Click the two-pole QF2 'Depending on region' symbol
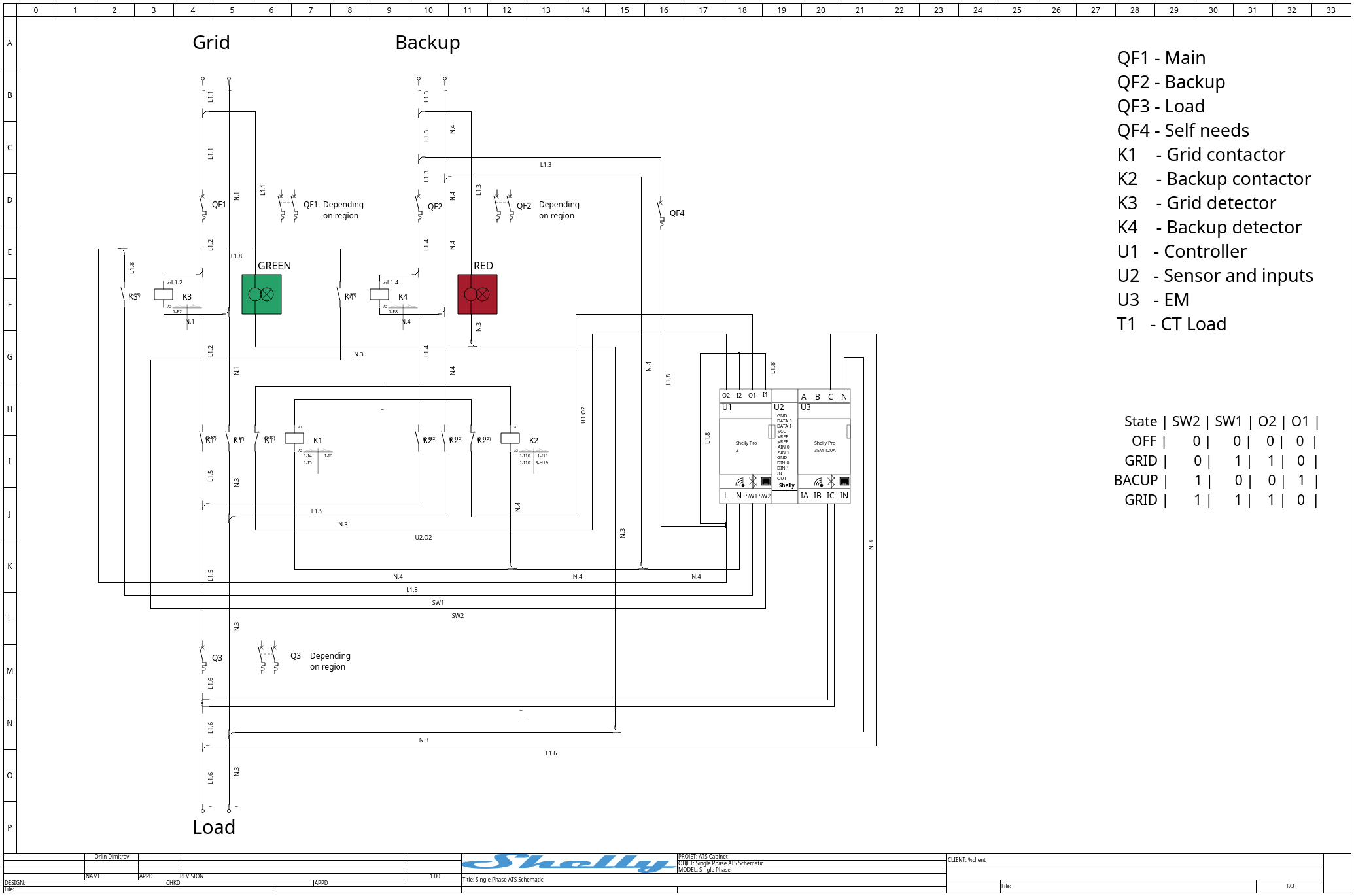 coord(504,206)
